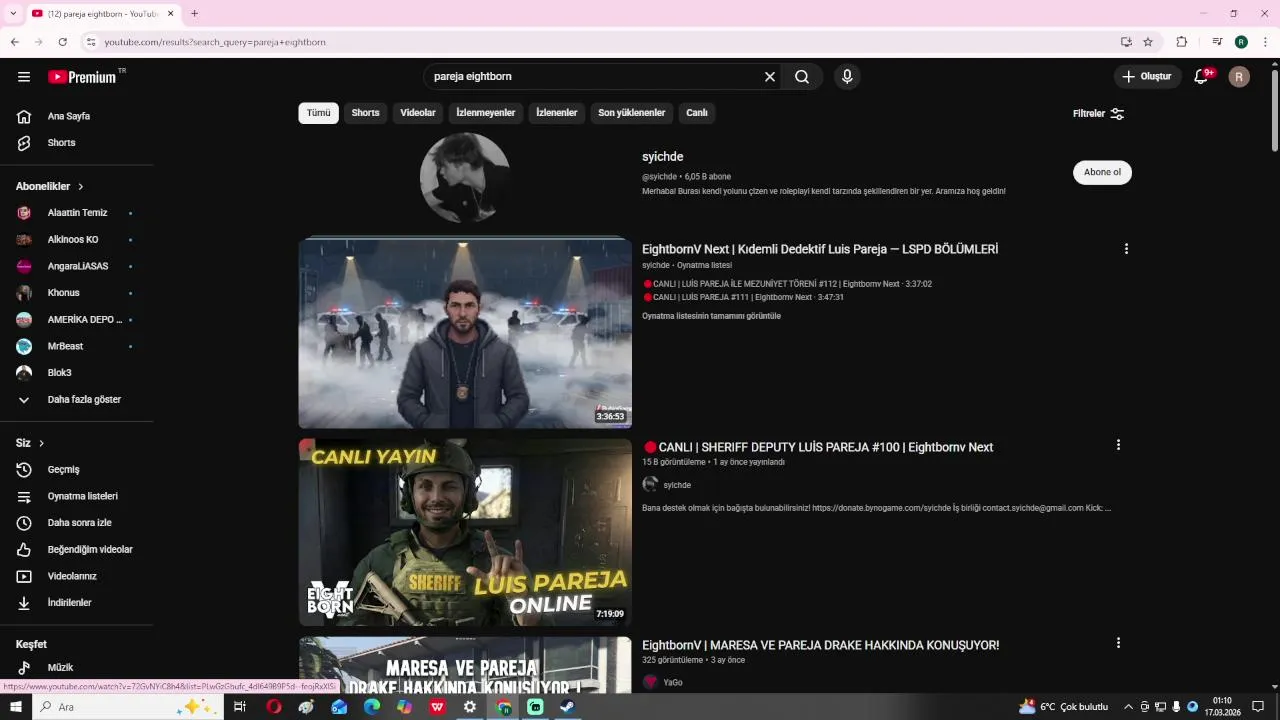Open Windows Start menu

click(x=16, y=707)
